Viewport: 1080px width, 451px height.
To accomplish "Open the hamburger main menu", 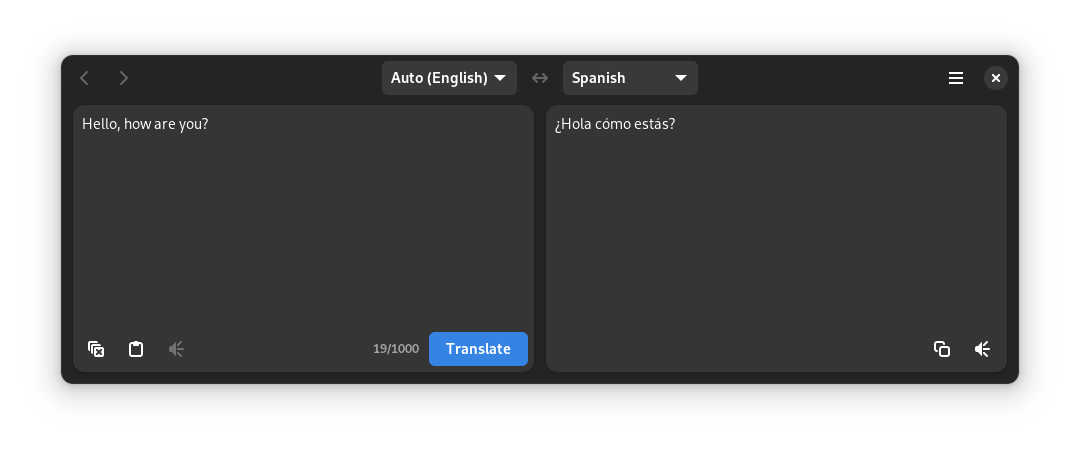I will coord(956,78).
